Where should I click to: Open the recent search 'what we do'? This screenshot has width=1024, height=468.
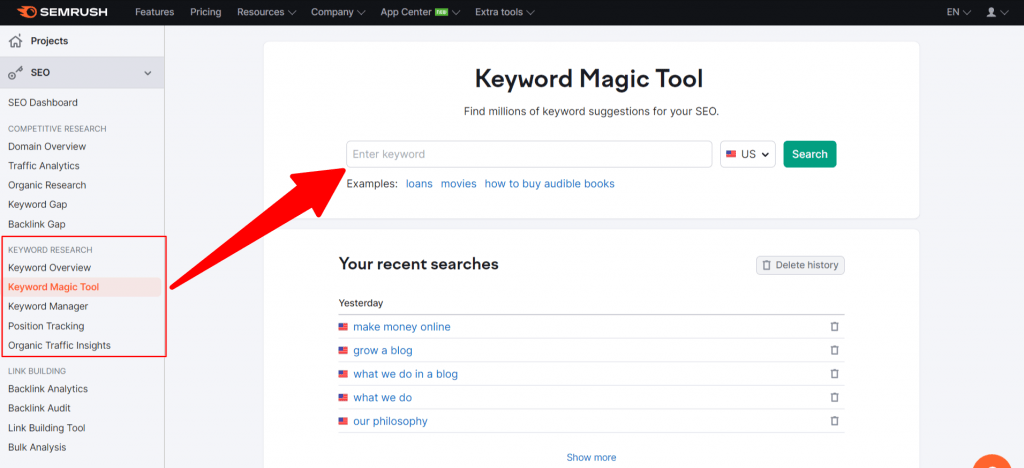383,398
